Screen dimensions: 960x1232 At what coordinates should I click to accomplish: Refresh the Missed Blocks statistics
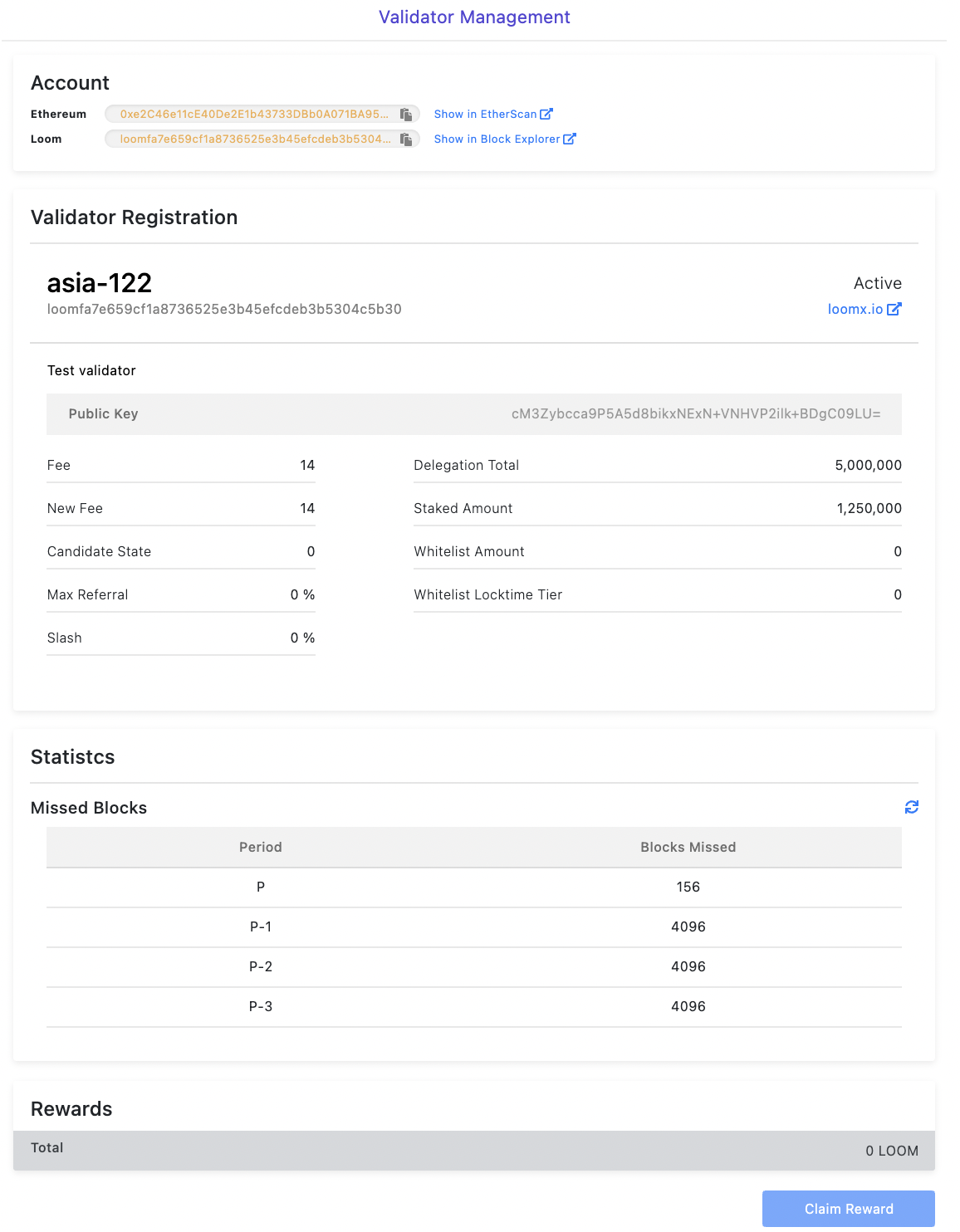911,806
